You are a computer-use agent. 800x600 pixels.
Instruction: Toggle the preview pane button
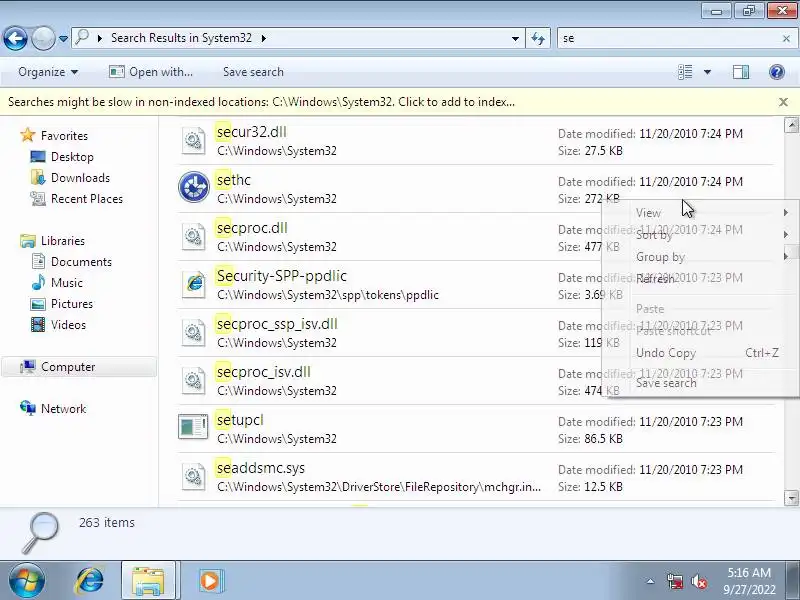point(741,72)
